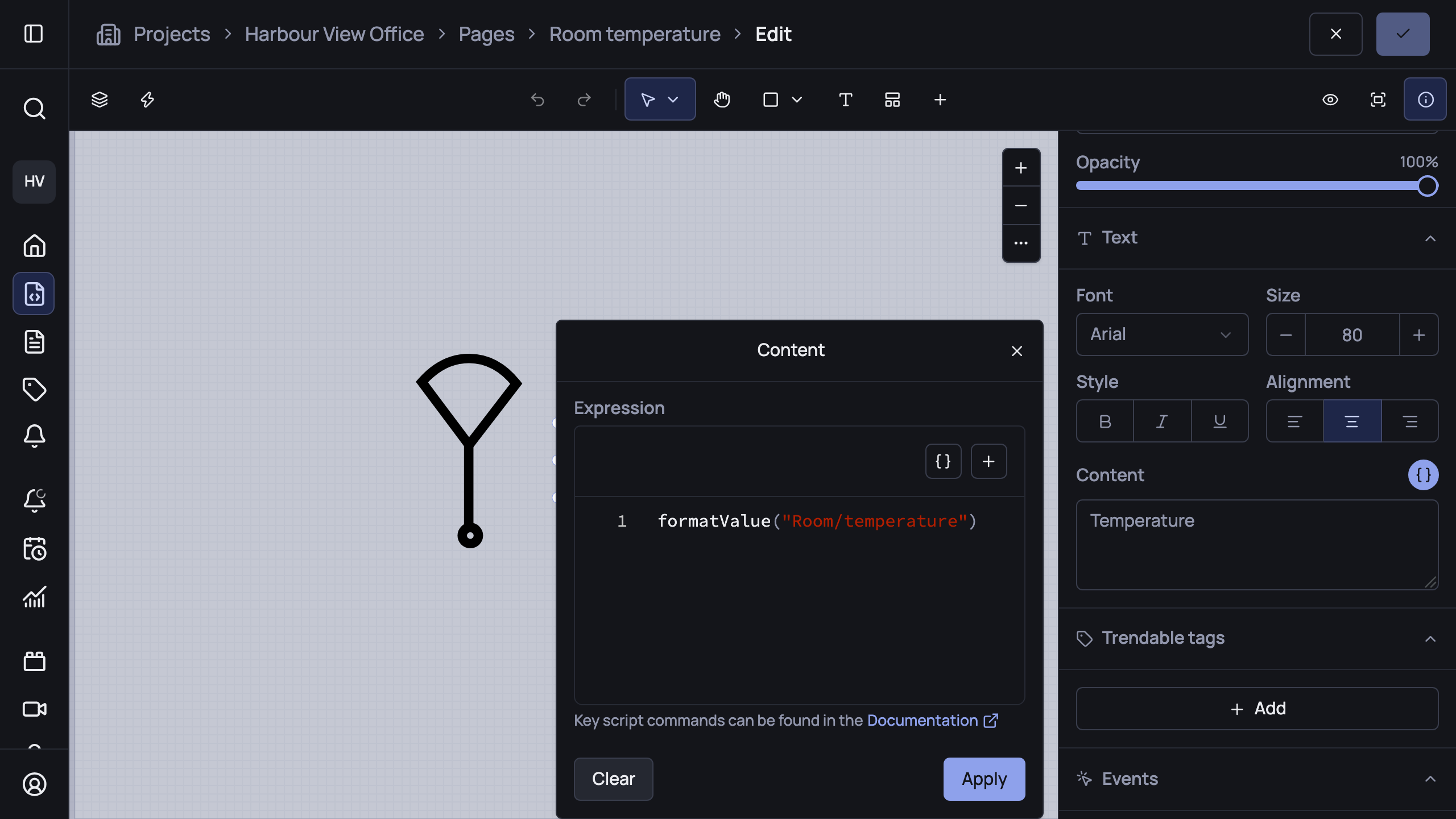The image size is (1456, 819).
Task: Open the user profile icon
Action: click(34, 784)
